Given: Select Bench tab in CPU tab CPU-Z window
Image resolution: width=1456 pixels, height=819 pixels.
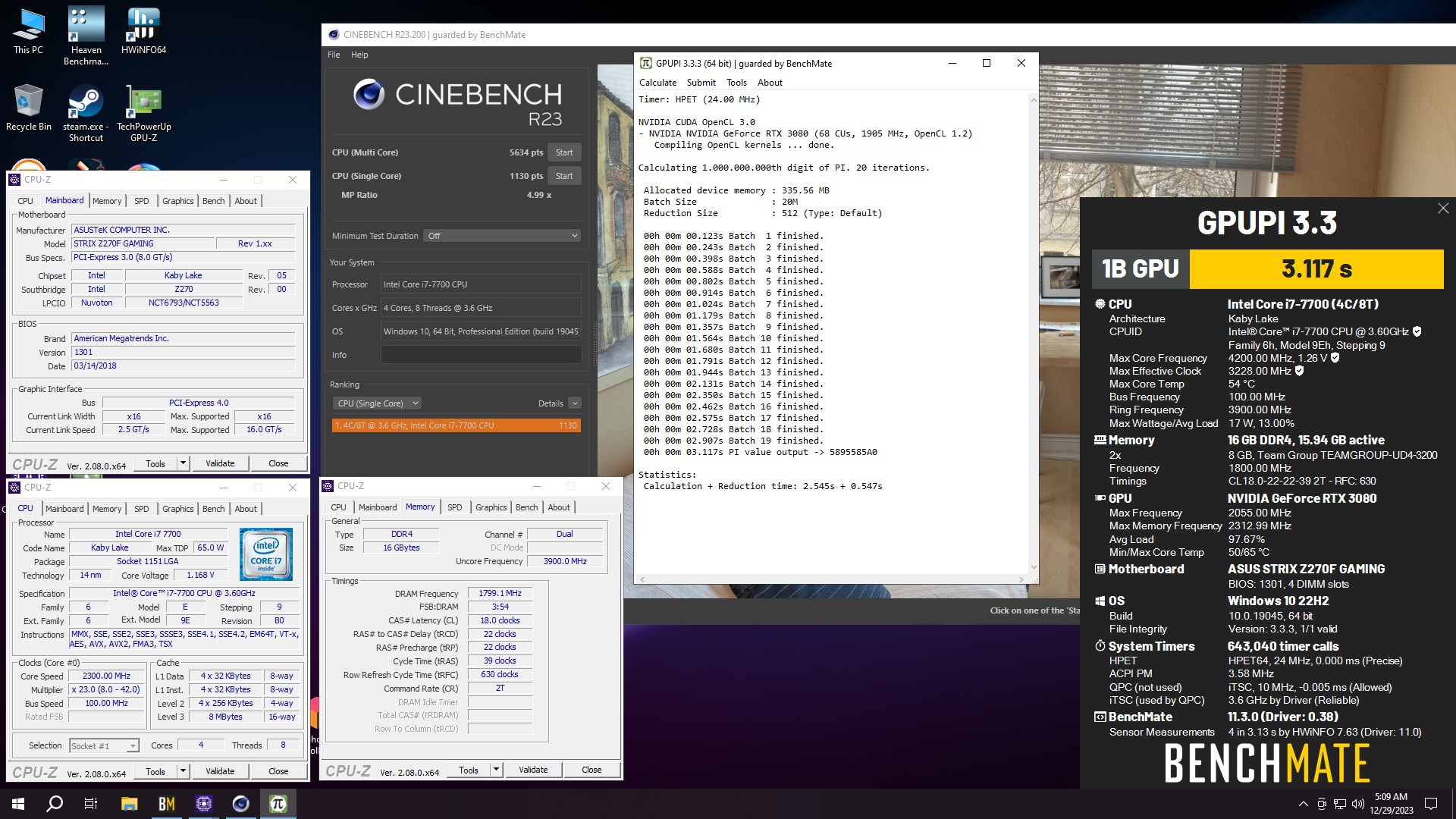Looking at the screenshot, I should coord(214,509).
